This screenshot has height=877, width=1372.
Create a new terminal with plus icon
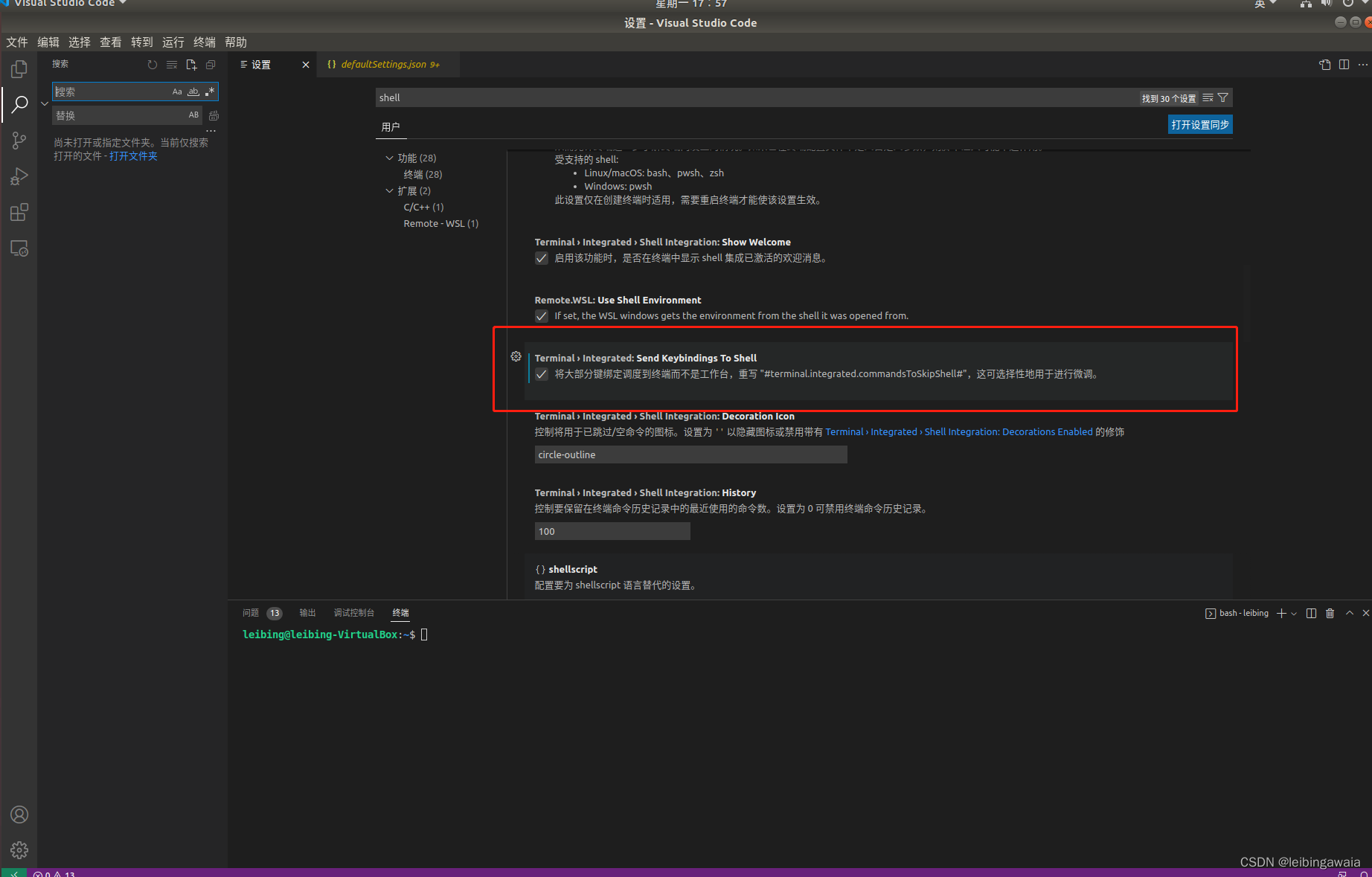pos(1281,613)
